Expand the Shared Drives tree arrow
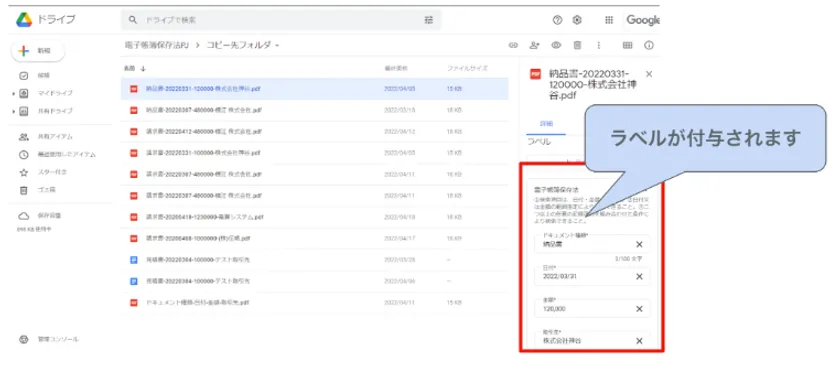The height and width of the screenshot is (373, 840). point(13,111)
